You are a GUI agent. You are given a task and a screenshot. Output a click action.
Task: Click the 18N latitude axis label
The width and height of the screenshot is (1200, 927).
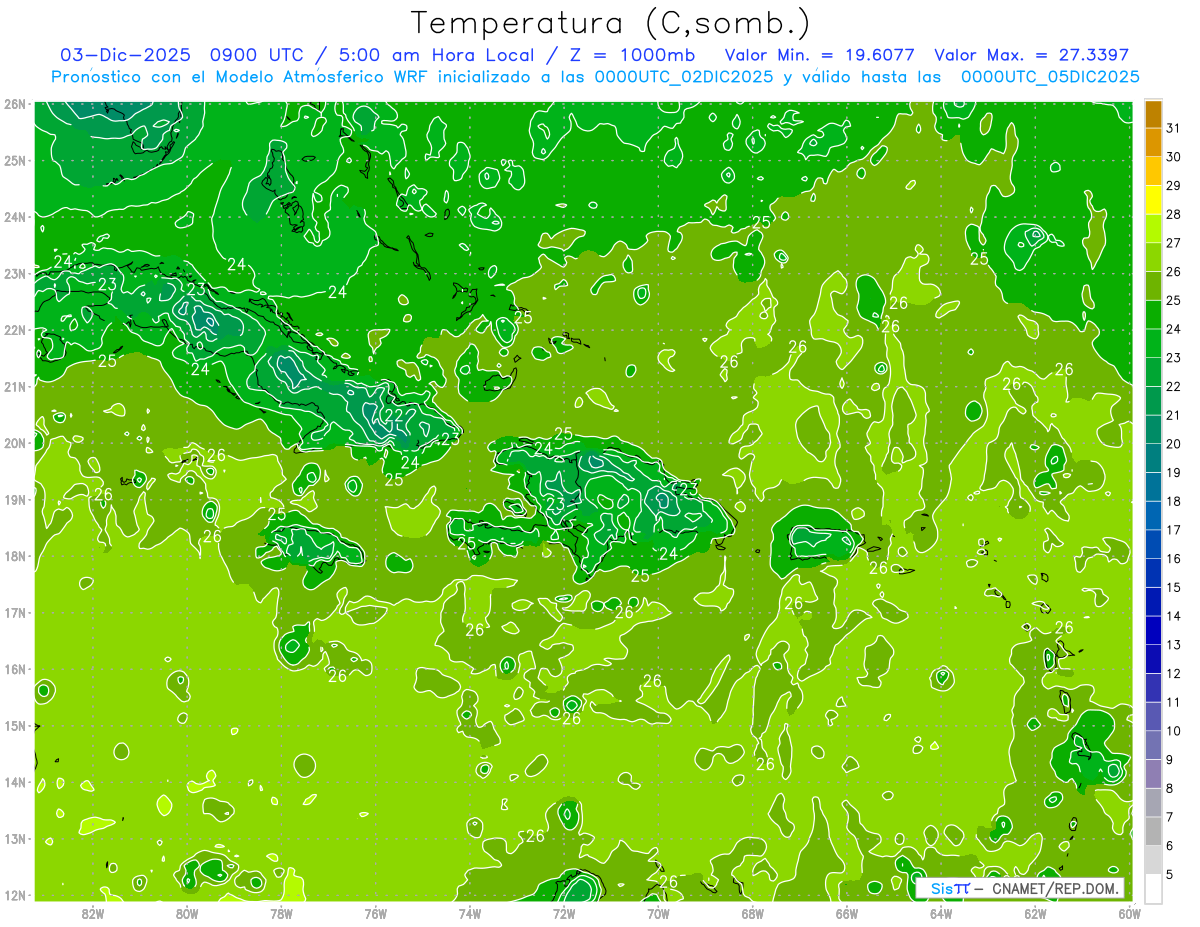pyautogui.click(x=14, y=556)
